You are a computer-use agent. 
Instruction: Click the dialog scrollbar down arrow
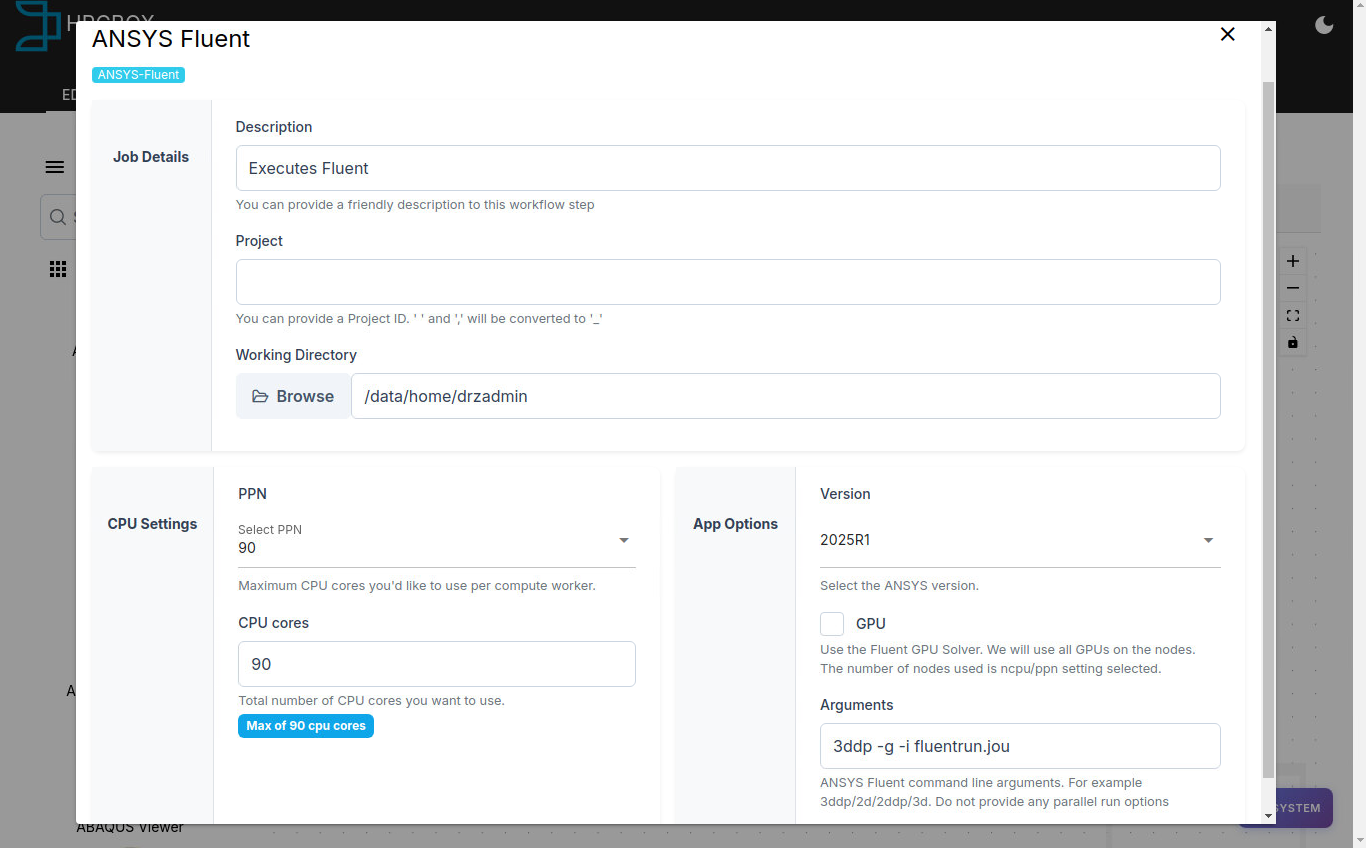pos(1269,816)
